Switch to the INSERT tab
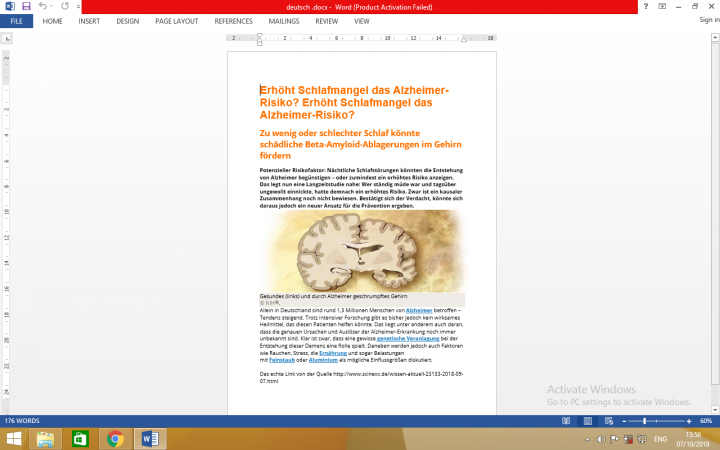The image size is (720, 450). point(89,21)
